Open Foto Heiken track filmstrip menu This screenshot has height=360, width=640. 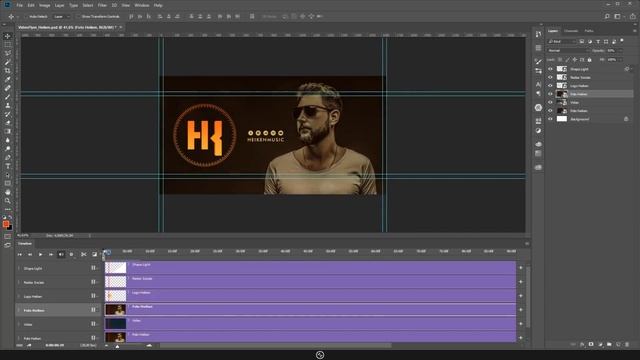pos(93,310)
